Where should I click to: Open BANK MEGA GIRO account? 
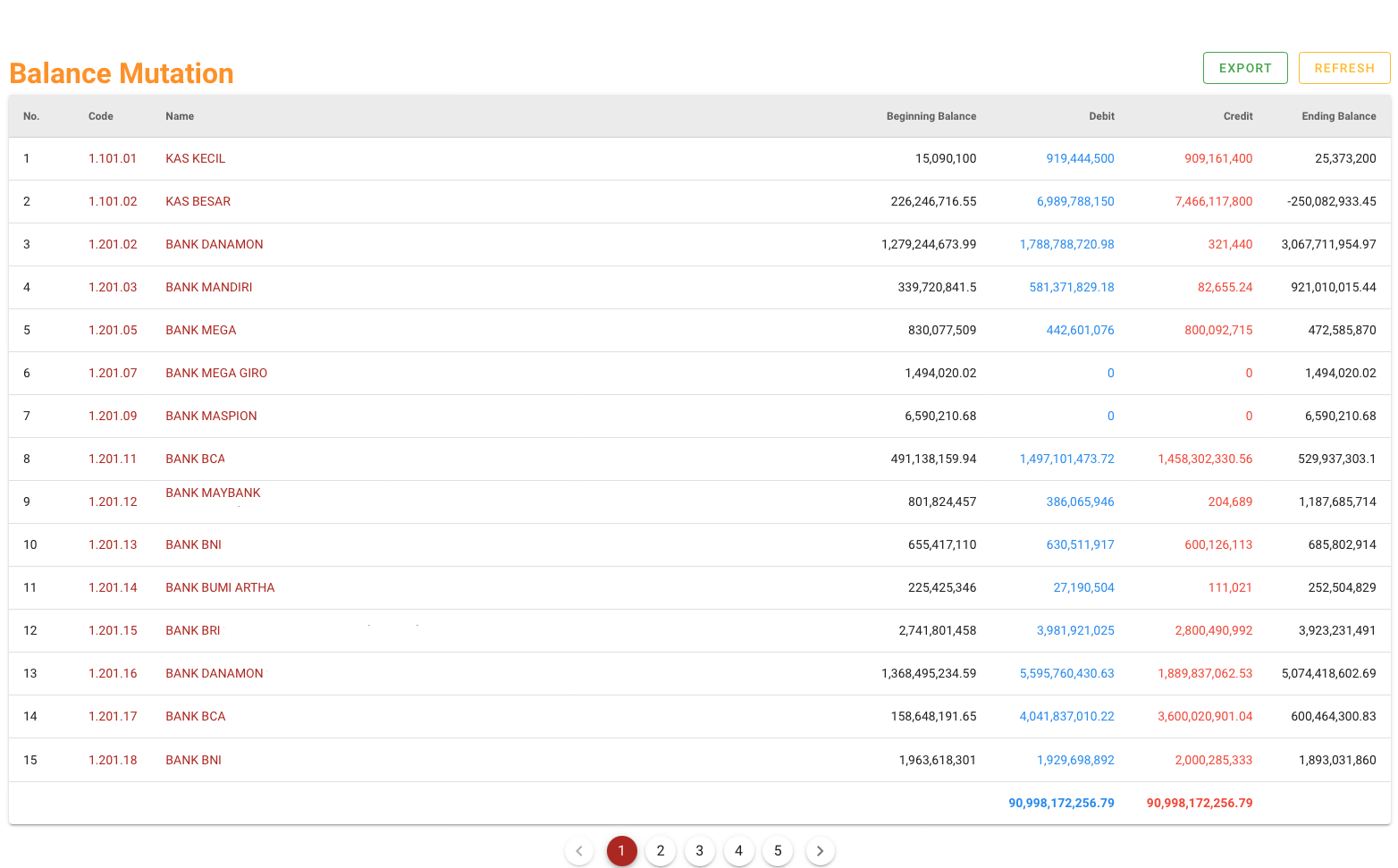[216, 373]
